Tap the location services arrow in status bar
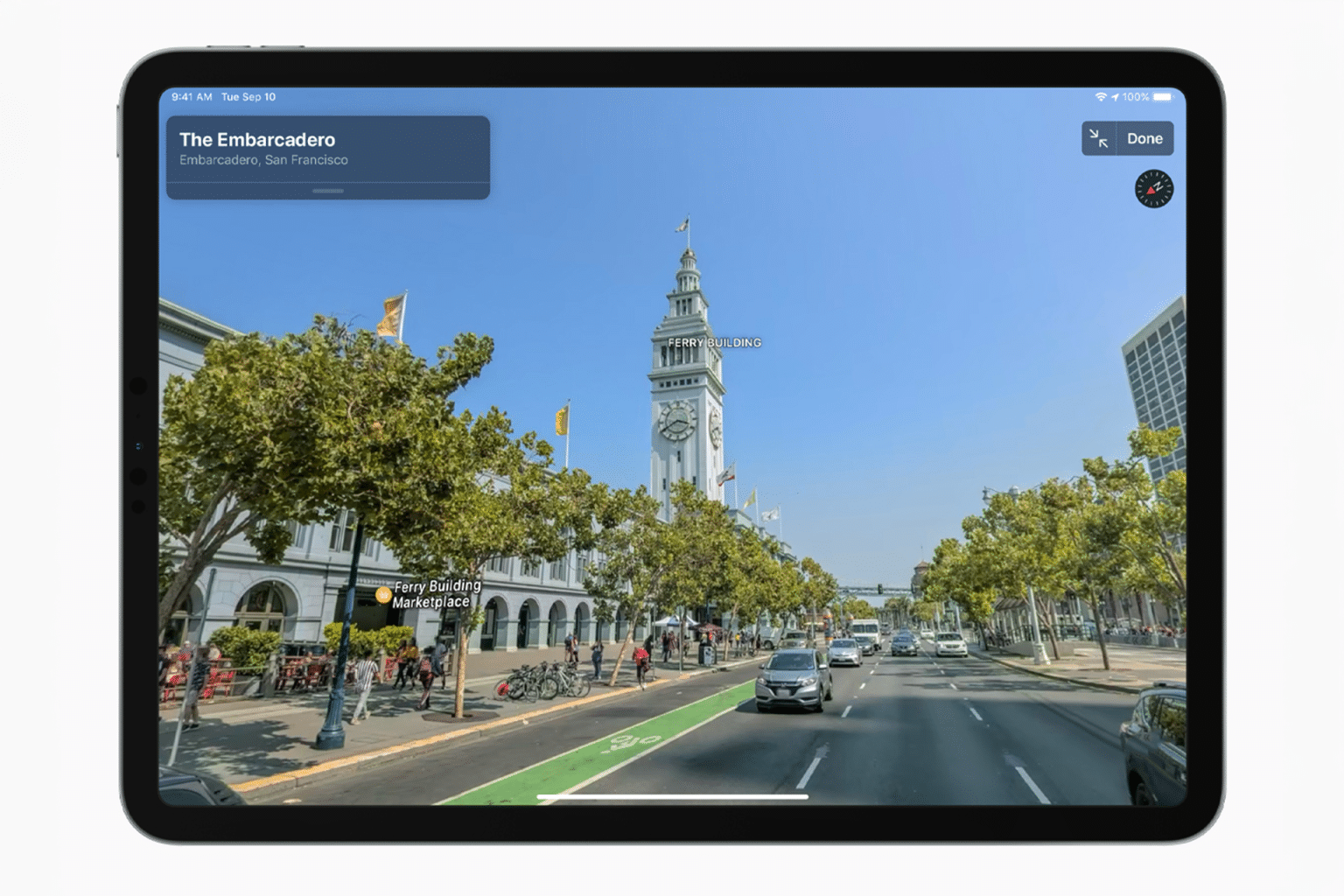Viewport: 1344px width, 896px height. (x=1116, y=97)
